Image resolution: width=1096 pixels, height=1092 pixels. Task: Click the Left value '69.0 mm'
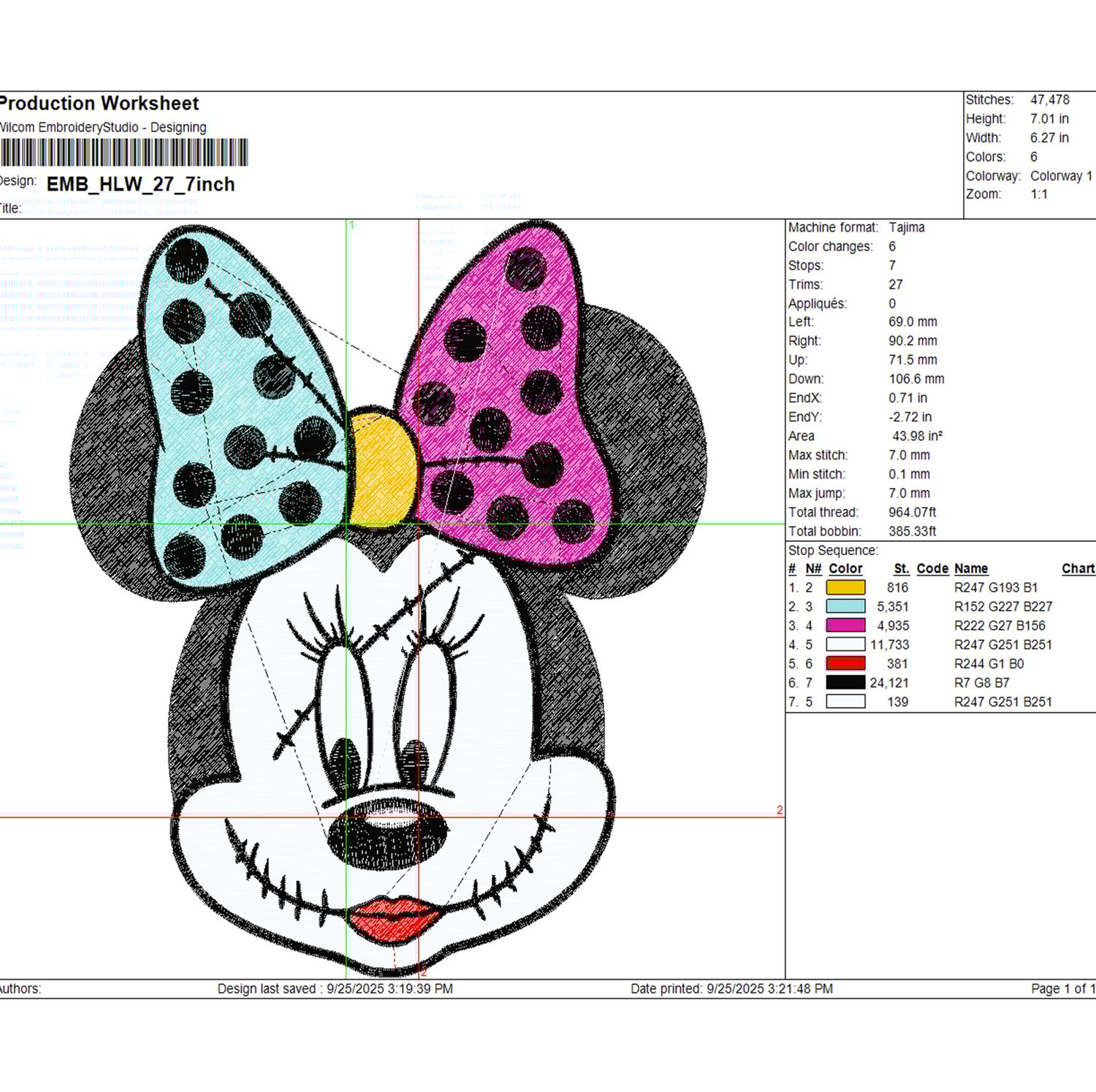click(913, 321)
